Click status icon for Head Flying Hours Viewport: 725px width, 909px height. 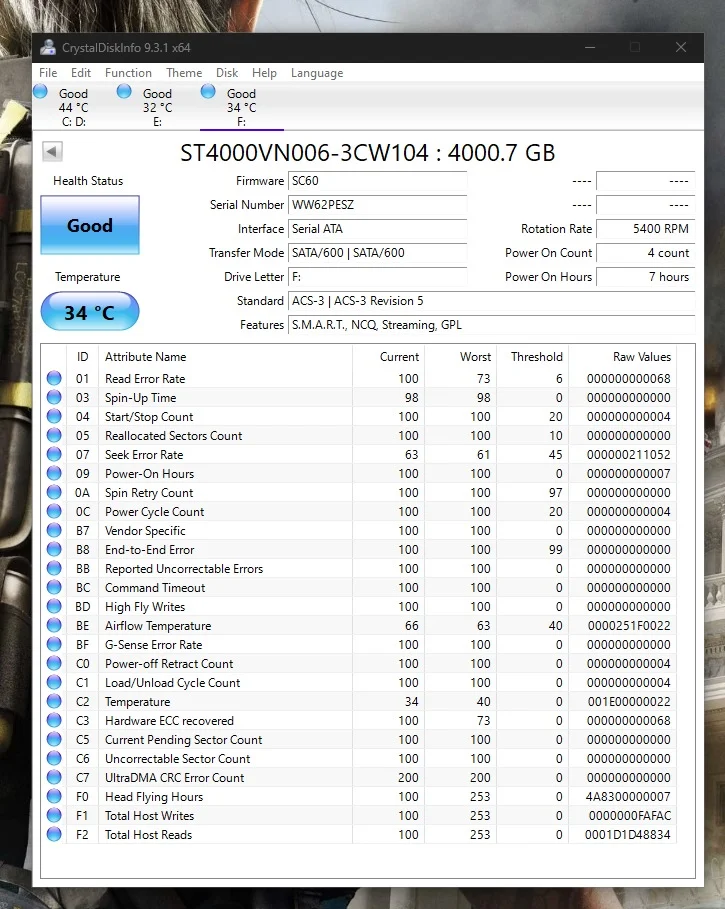coord(54,797)
